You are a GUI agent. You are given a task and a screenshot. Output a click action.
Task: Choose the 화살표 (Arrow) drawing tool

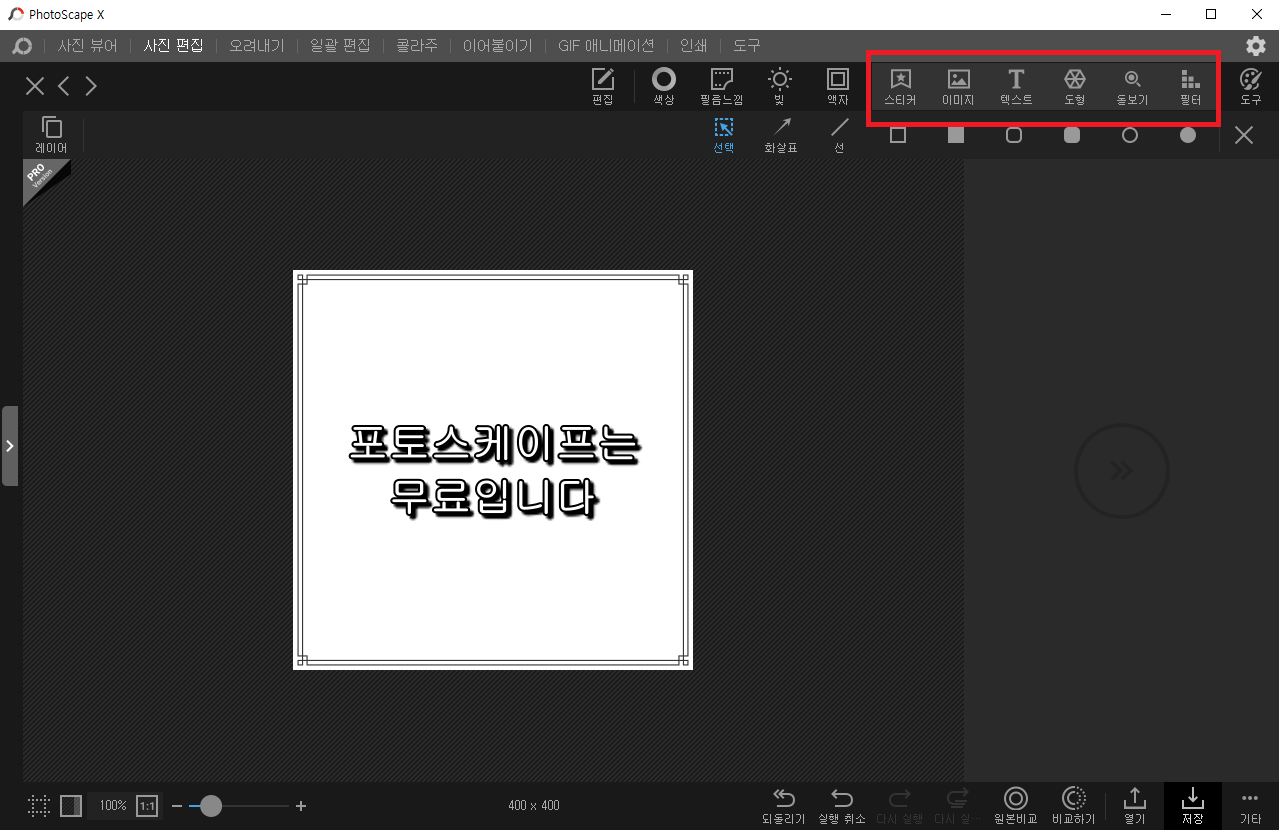pyautogui.click(x=781, y=135)
